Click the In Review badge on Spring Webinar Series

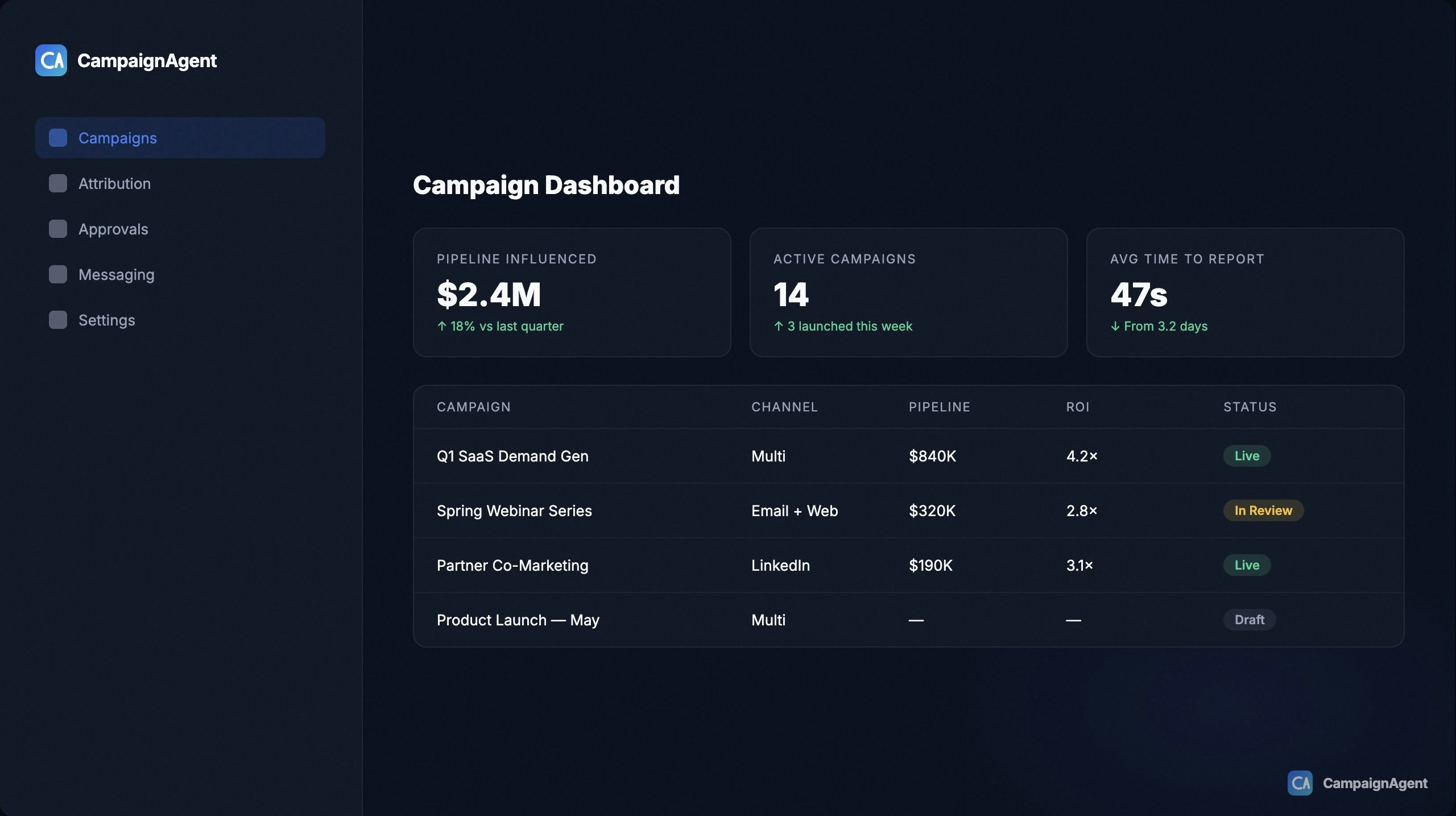[1263, 510]
